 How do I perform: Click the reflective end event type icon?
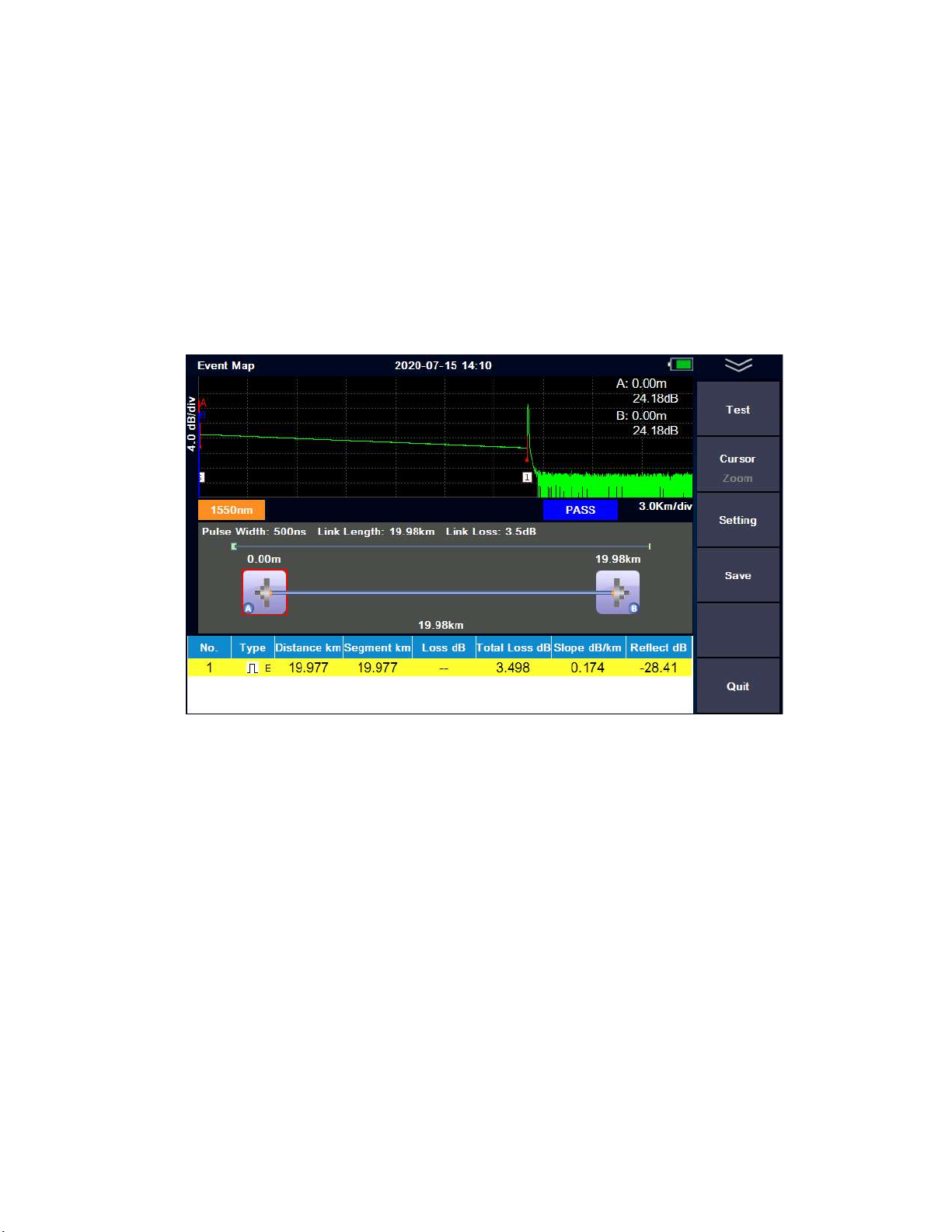click(253, 668)
